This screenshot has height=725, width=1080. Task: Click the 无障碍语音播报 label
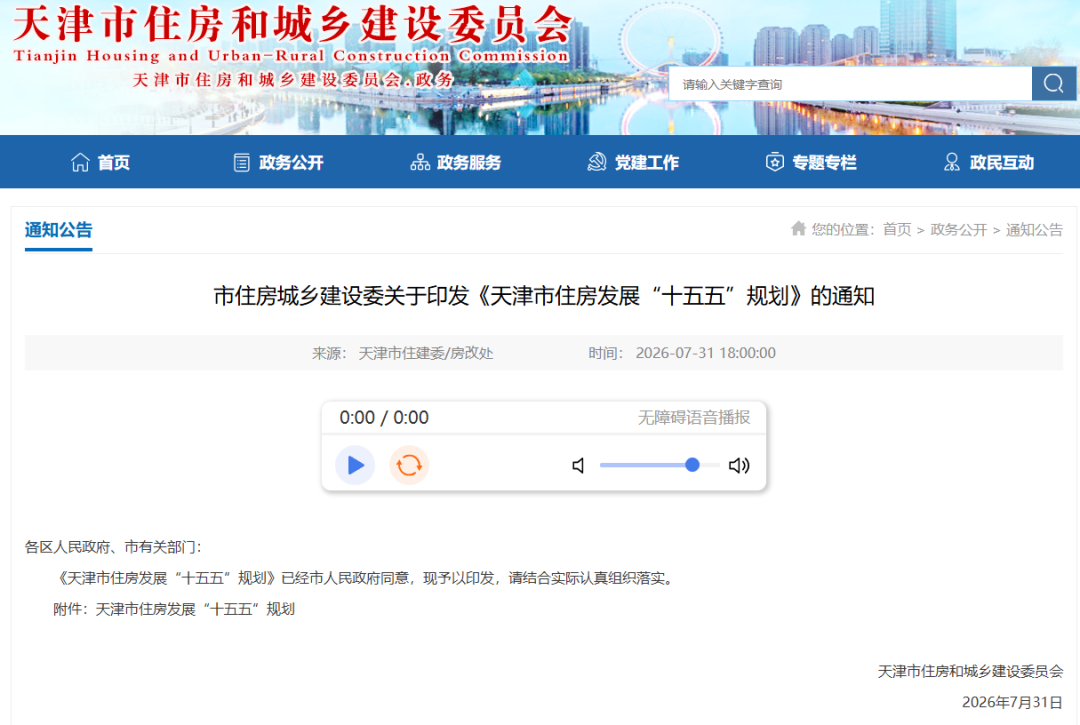694,417
